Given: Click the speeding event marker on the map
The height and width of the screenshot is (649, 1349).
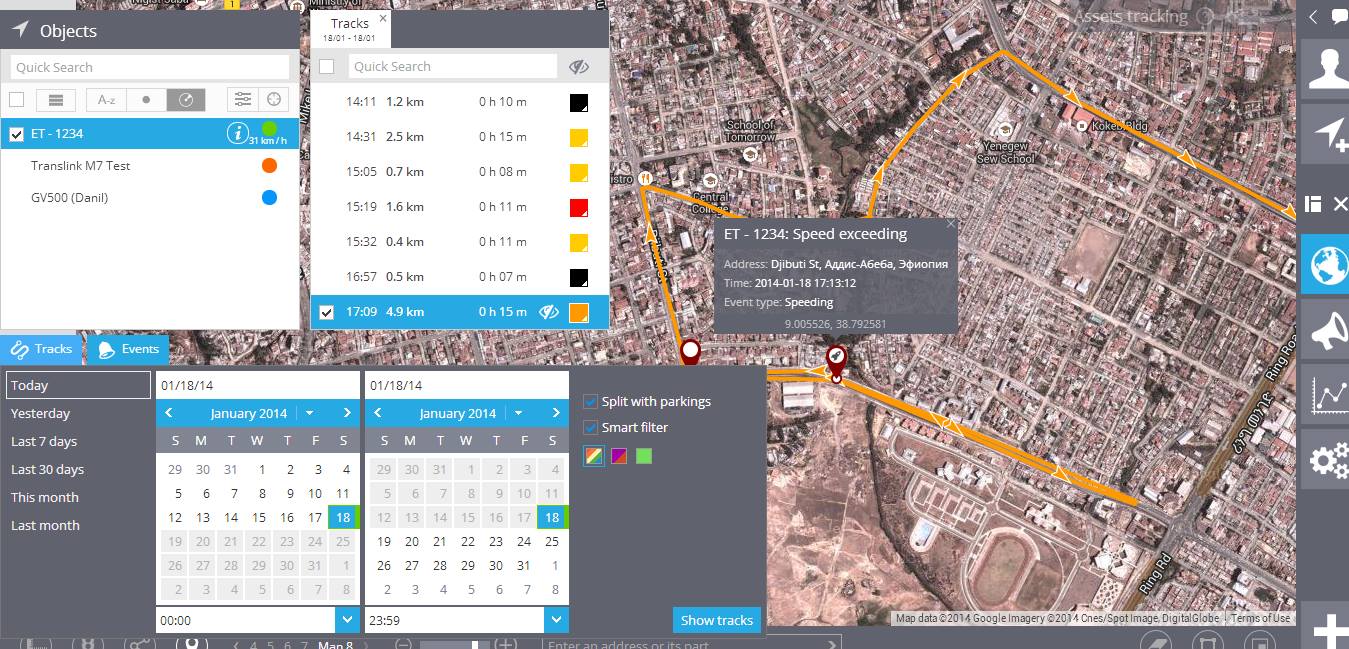Looking at the screenshot, I should (x=836, y=360).
